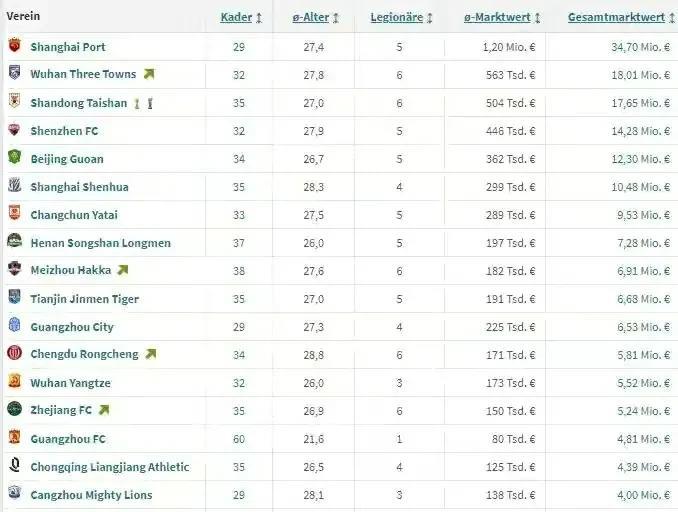The width and height of the screenshot is (678, 512).
Task: Click Meizhou Hakka squad size 38
Action: pos(239,271)
